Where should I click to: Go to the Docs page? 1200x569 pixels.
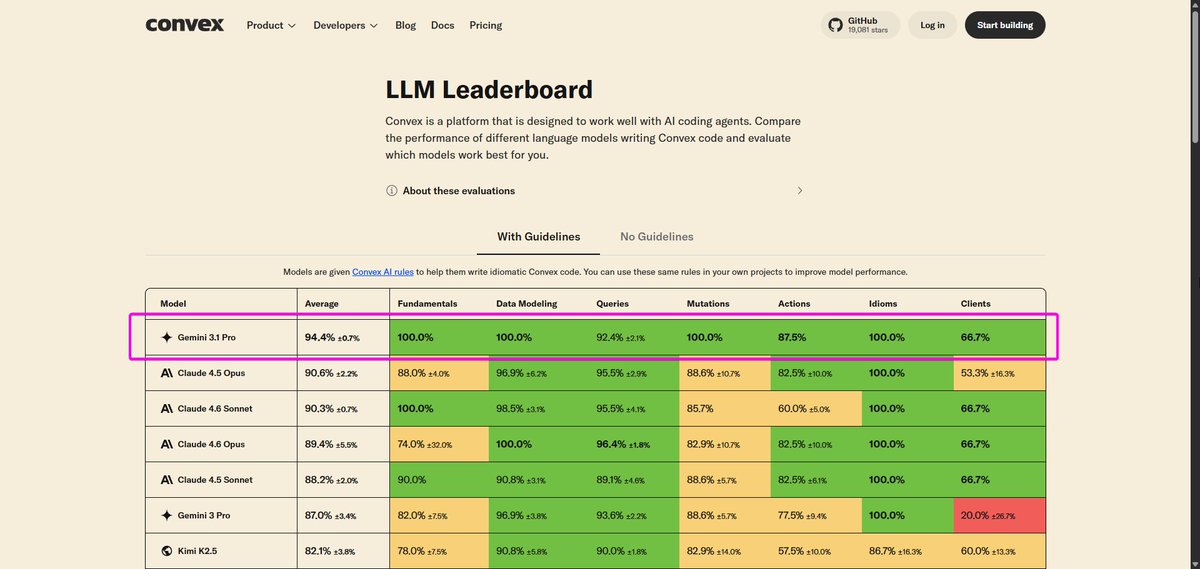pyautogui.click(x=442, y=25)
